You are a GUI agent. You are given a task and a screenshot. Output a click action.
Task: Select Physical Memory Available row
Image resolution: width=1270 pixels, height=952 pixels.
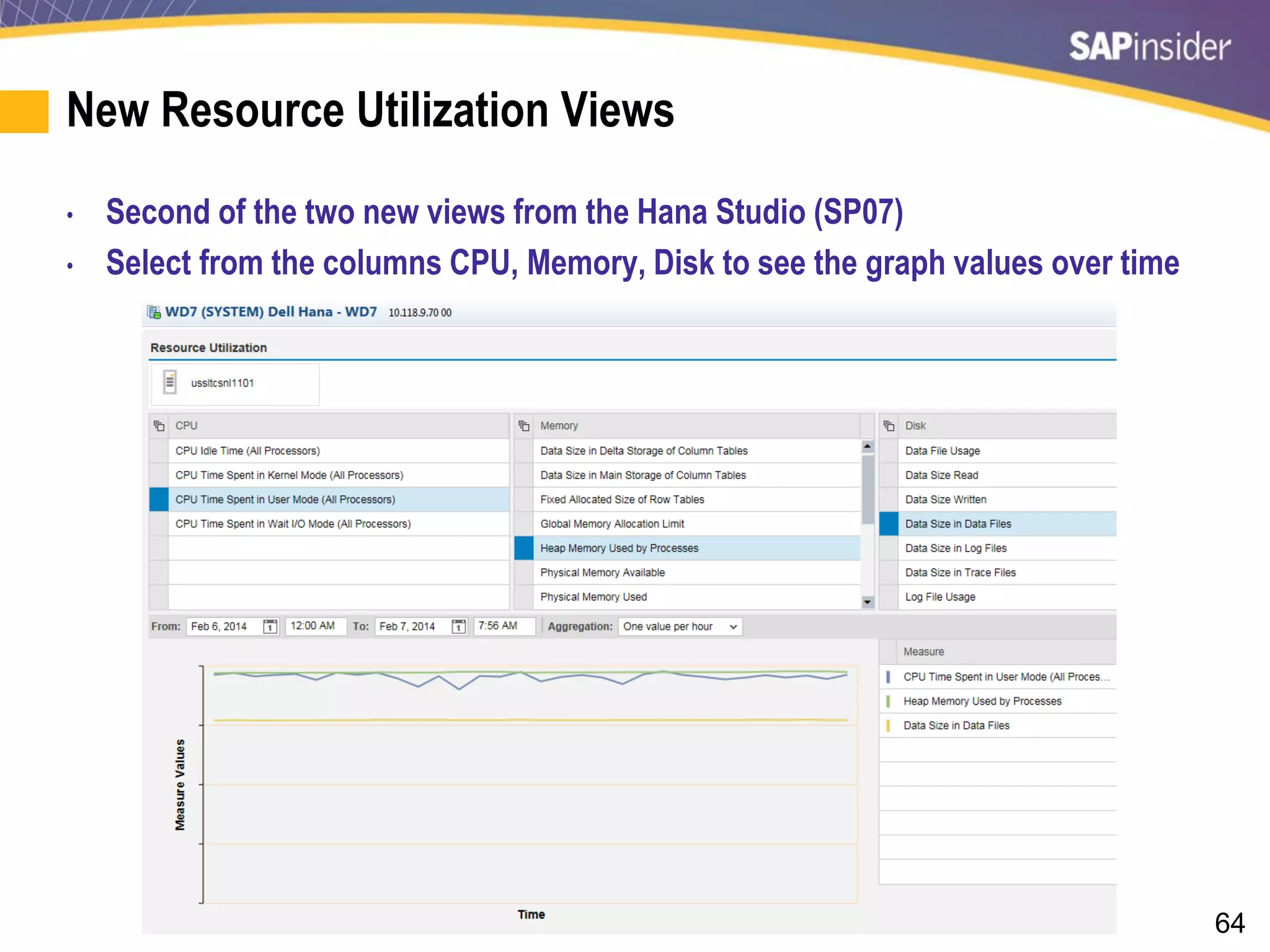click(x=697, y=573)
